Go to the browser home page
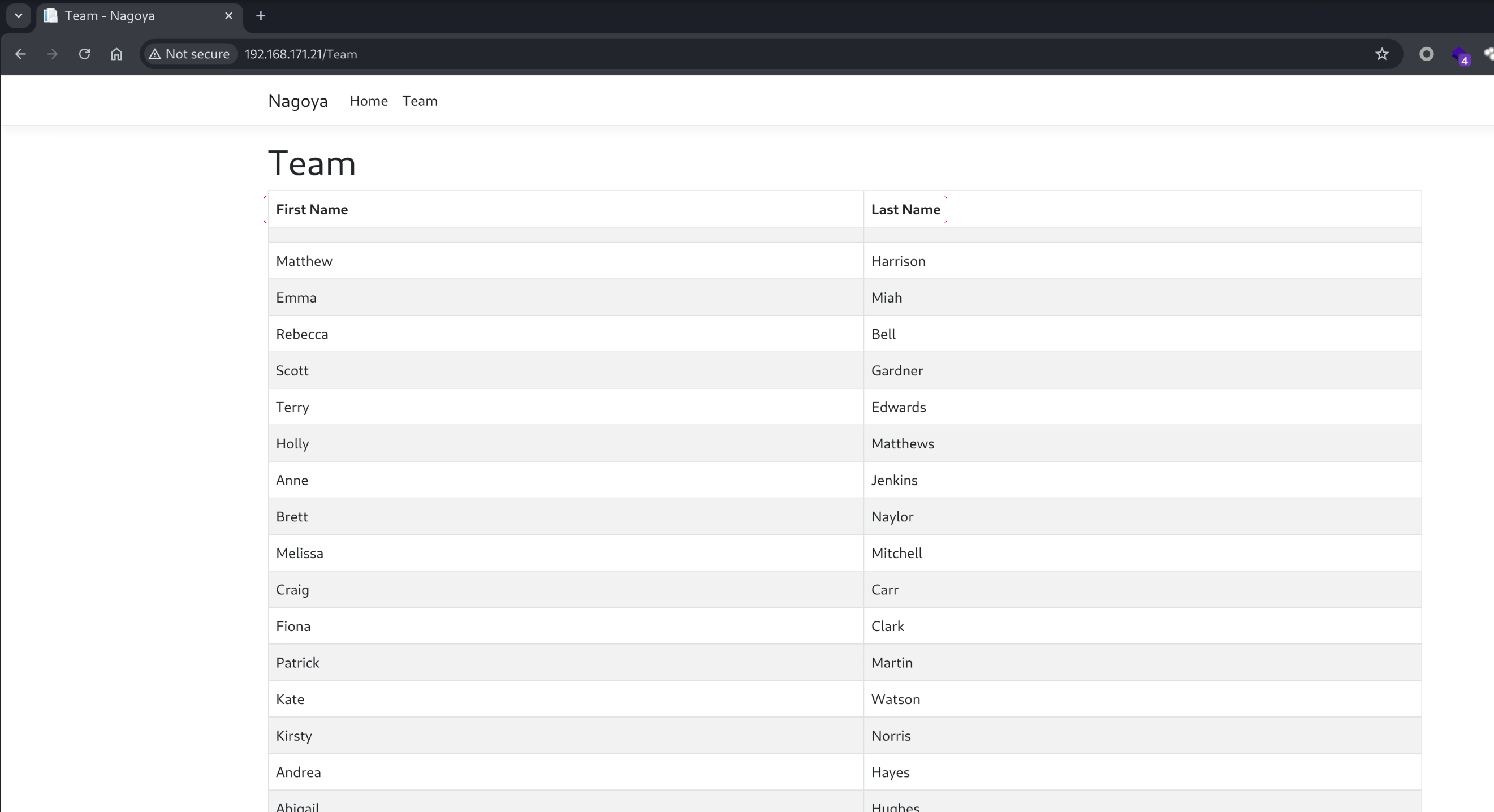 116,54
